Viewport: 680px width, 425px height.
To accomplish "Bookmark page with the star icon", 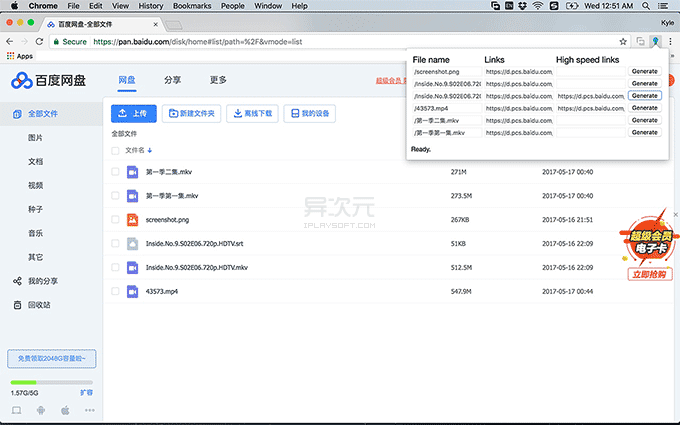I will tap(623, 42).
